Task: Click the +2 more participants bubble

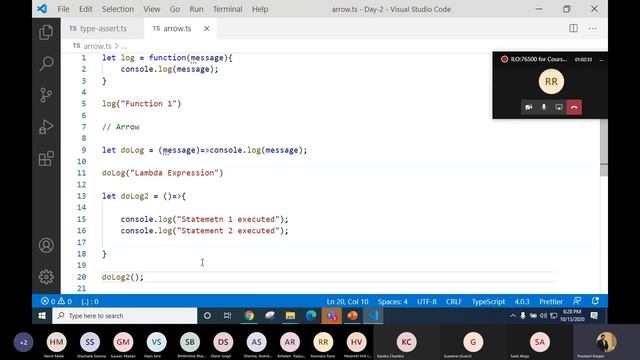Action: coord(23,342)
